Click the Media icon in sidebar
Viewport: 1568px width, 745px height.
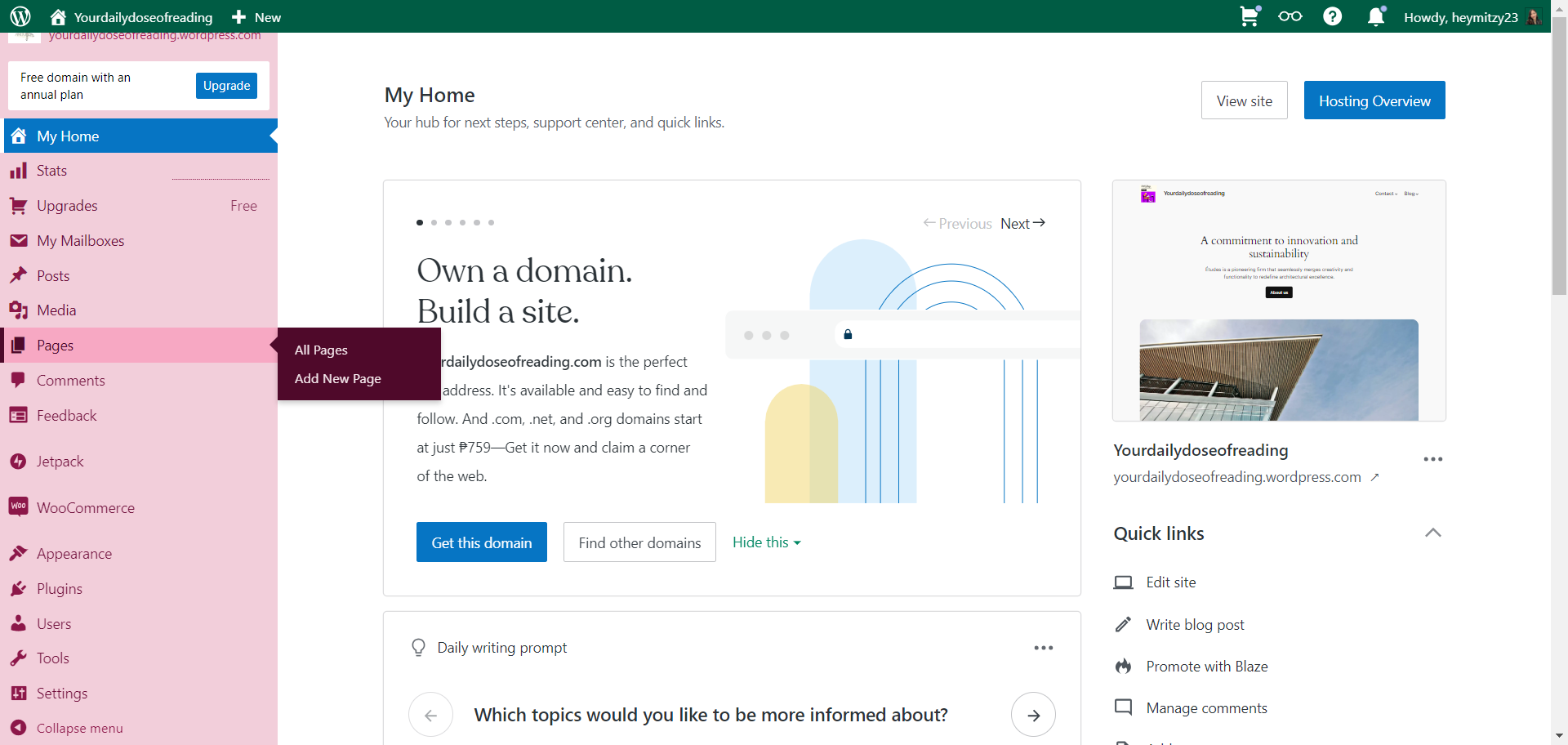point(19,310)
